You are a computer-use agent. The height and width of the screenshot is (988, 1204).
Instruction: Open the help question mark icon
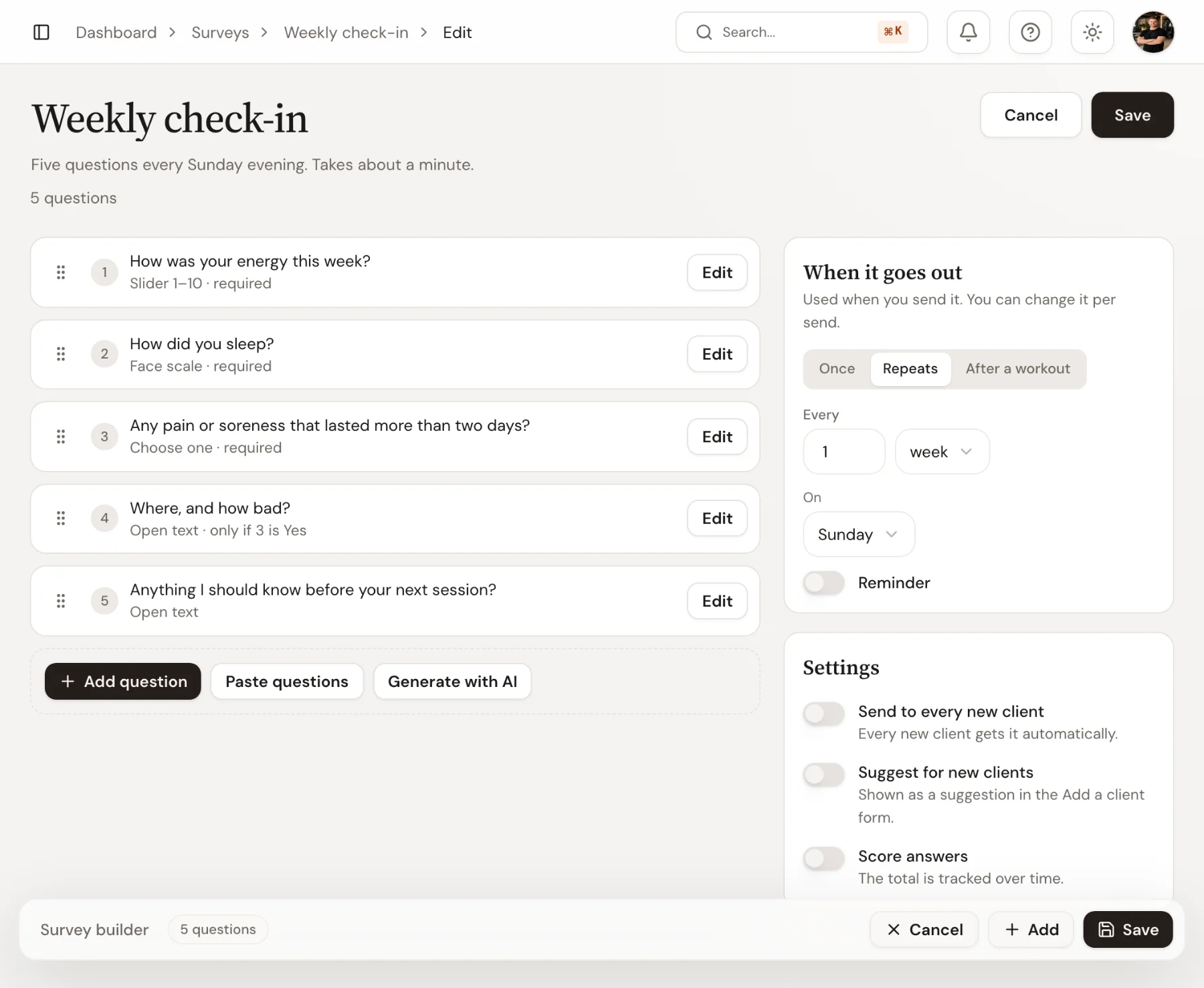tap(1030, 32)
